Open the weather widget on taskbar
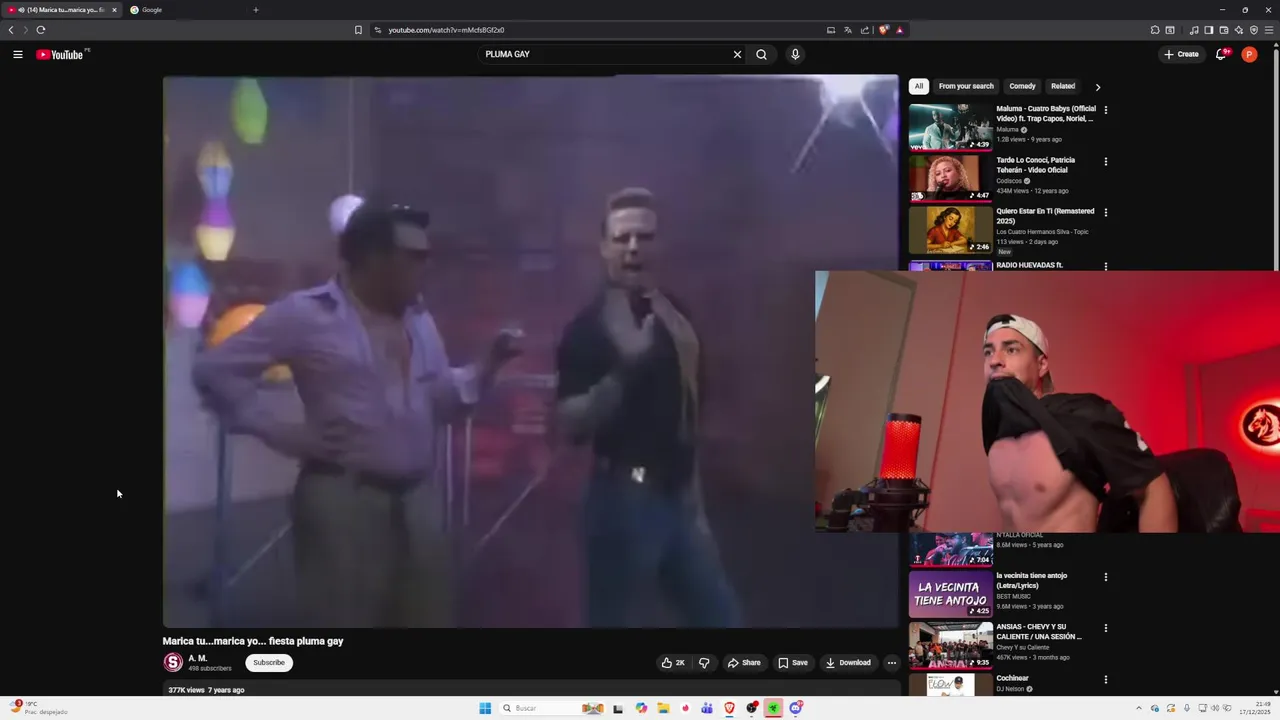This screenshot has height=720, width=1280. point(40,708)
